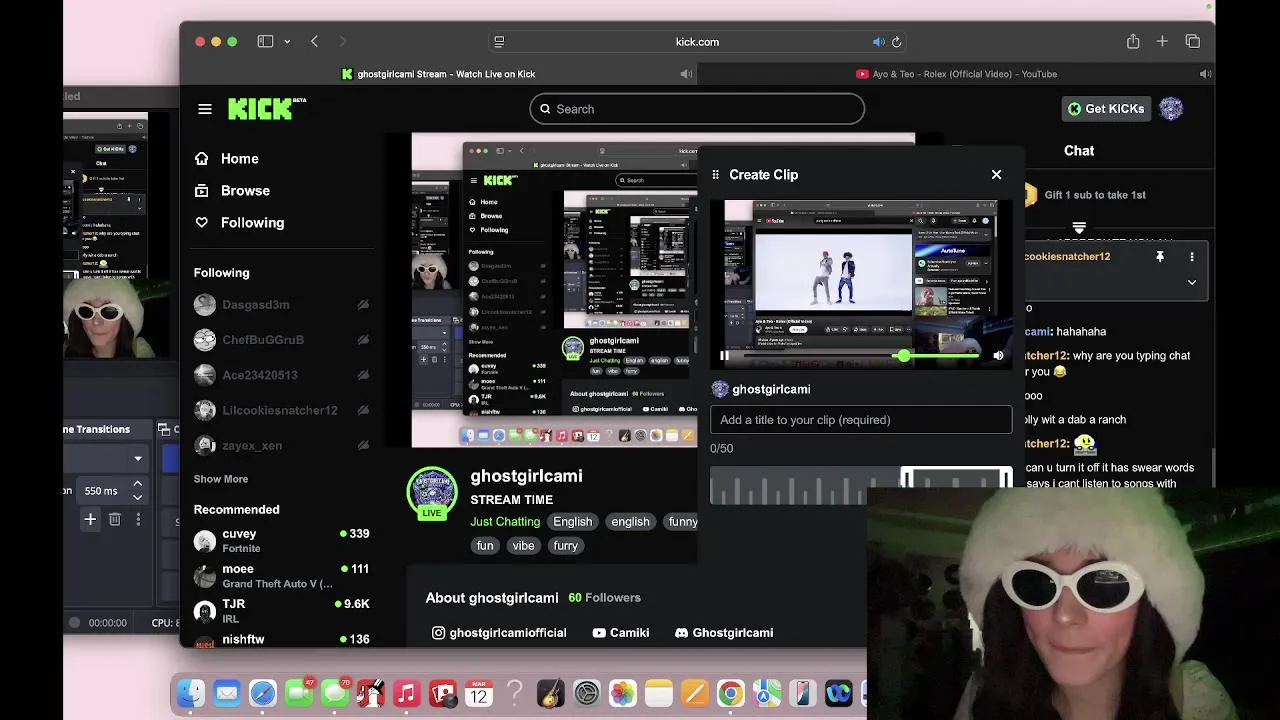Open the ghostgirlcamiofficial Instagram link
1280x720 pixels.
(x=499, y=632)
